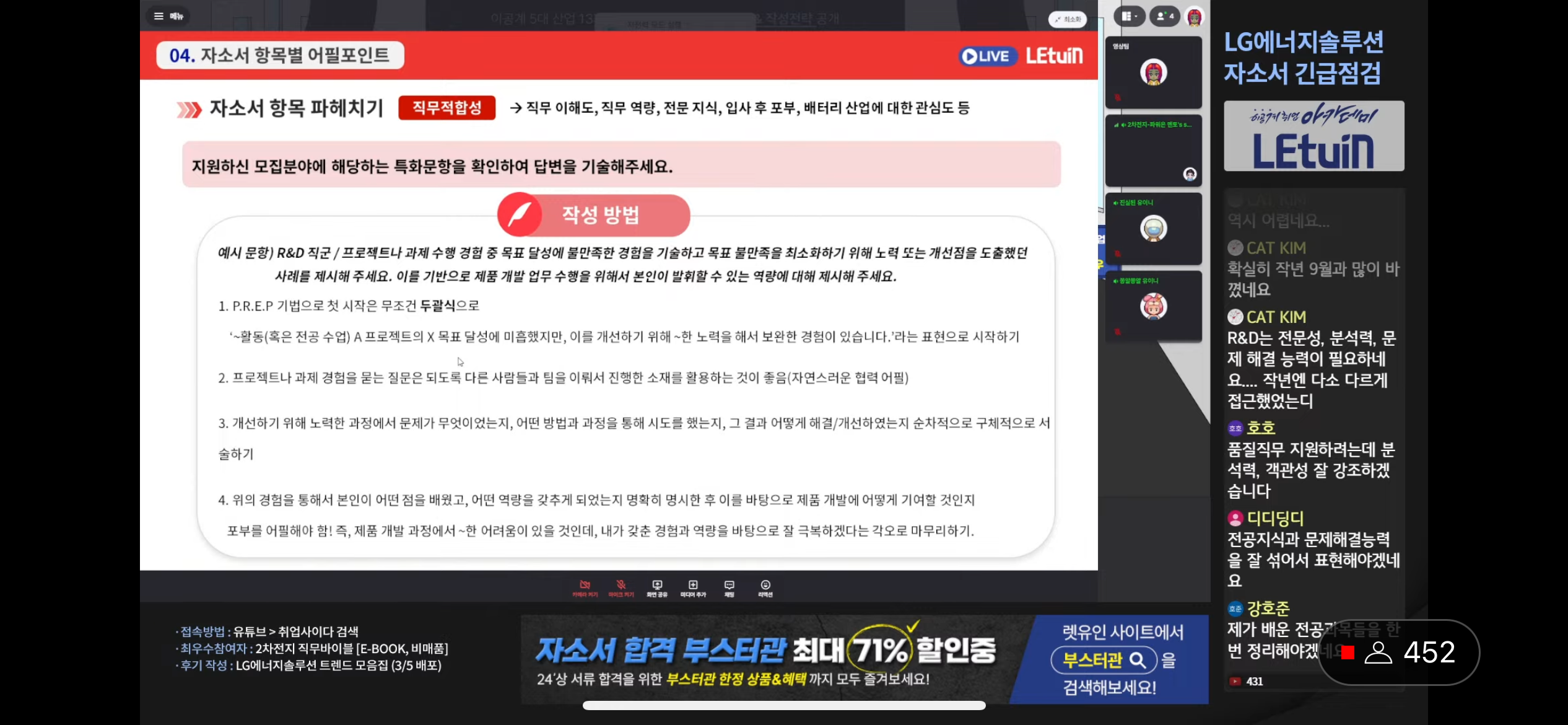Click the 작성 방법 pen icon
Screen dimensions: 1568x725
point(520,215)
